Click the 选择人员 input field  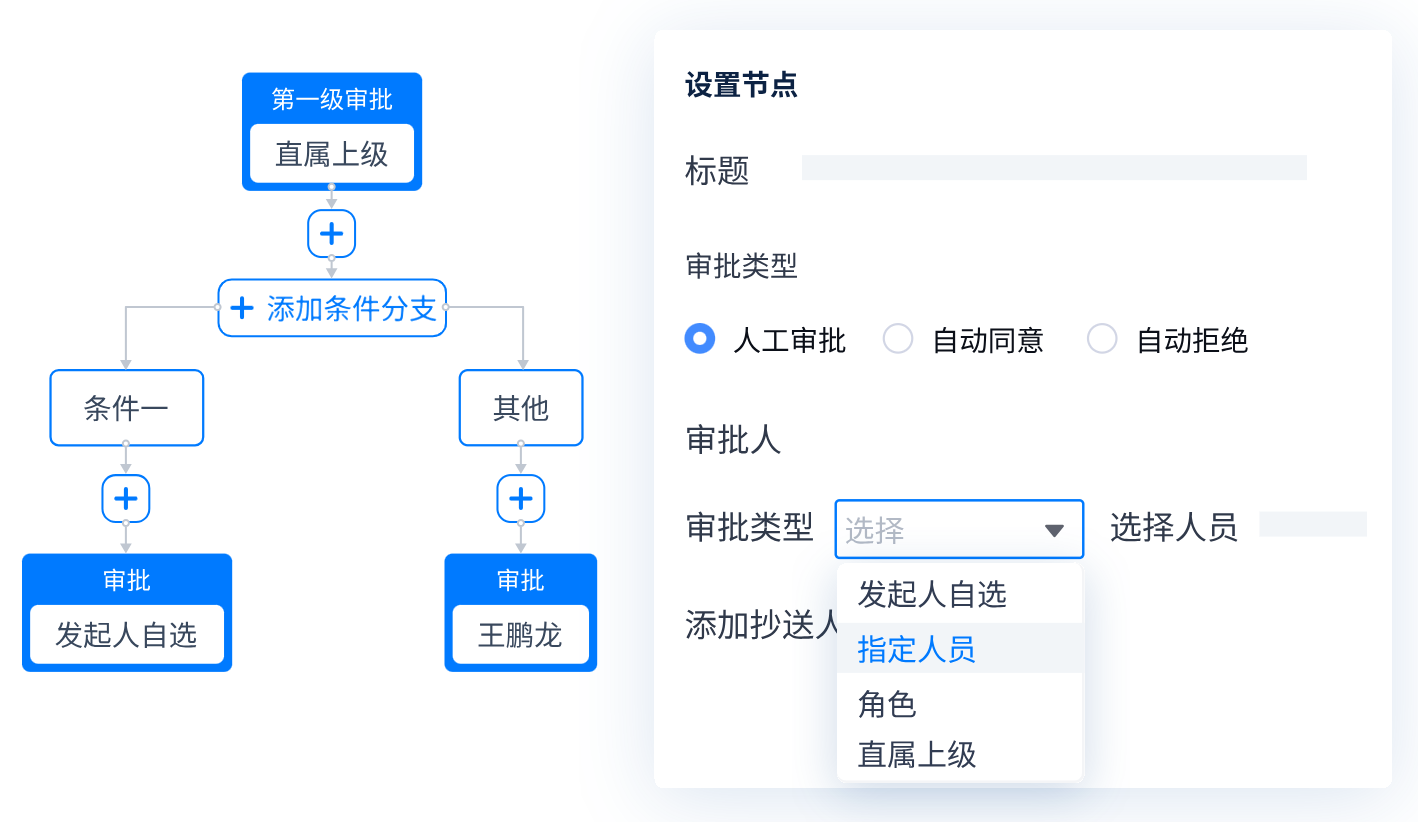click(1312, 525)
